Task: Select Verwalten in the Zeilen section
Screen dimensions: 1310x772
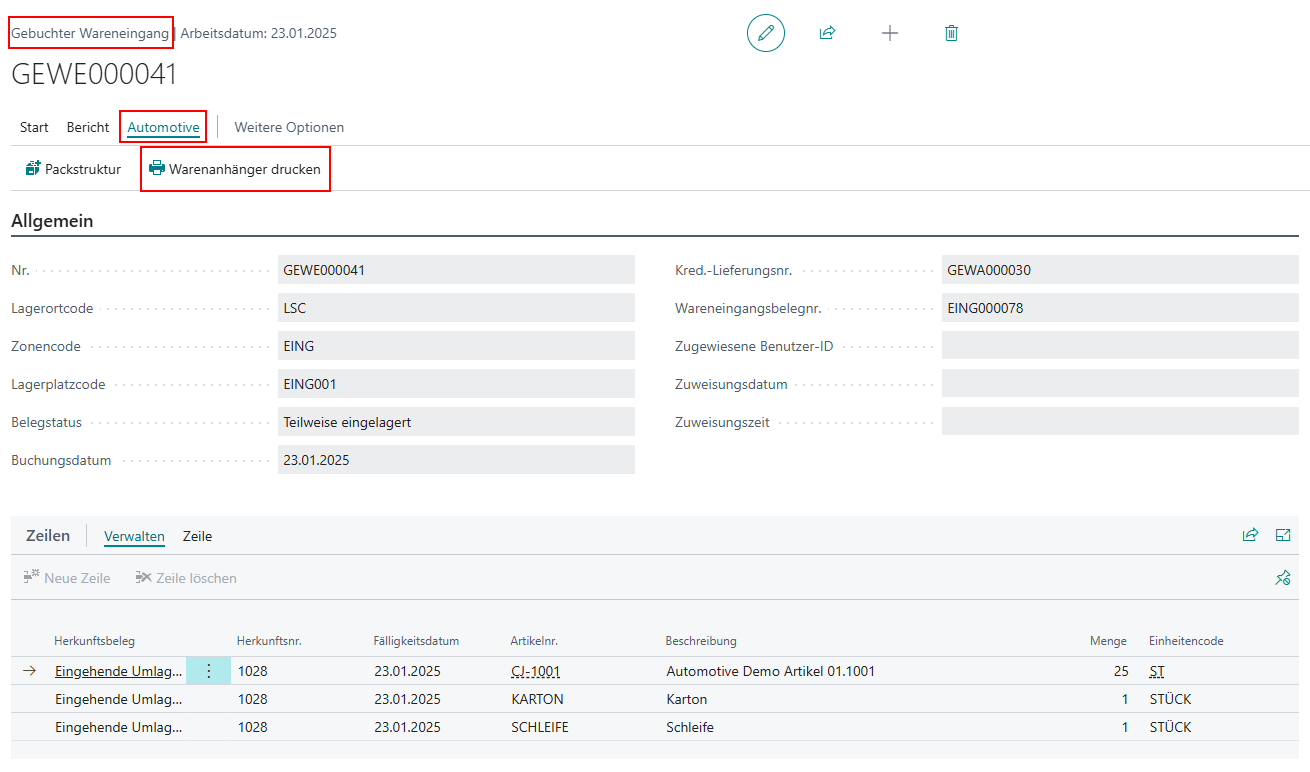Action: click(x=134, y=536)
